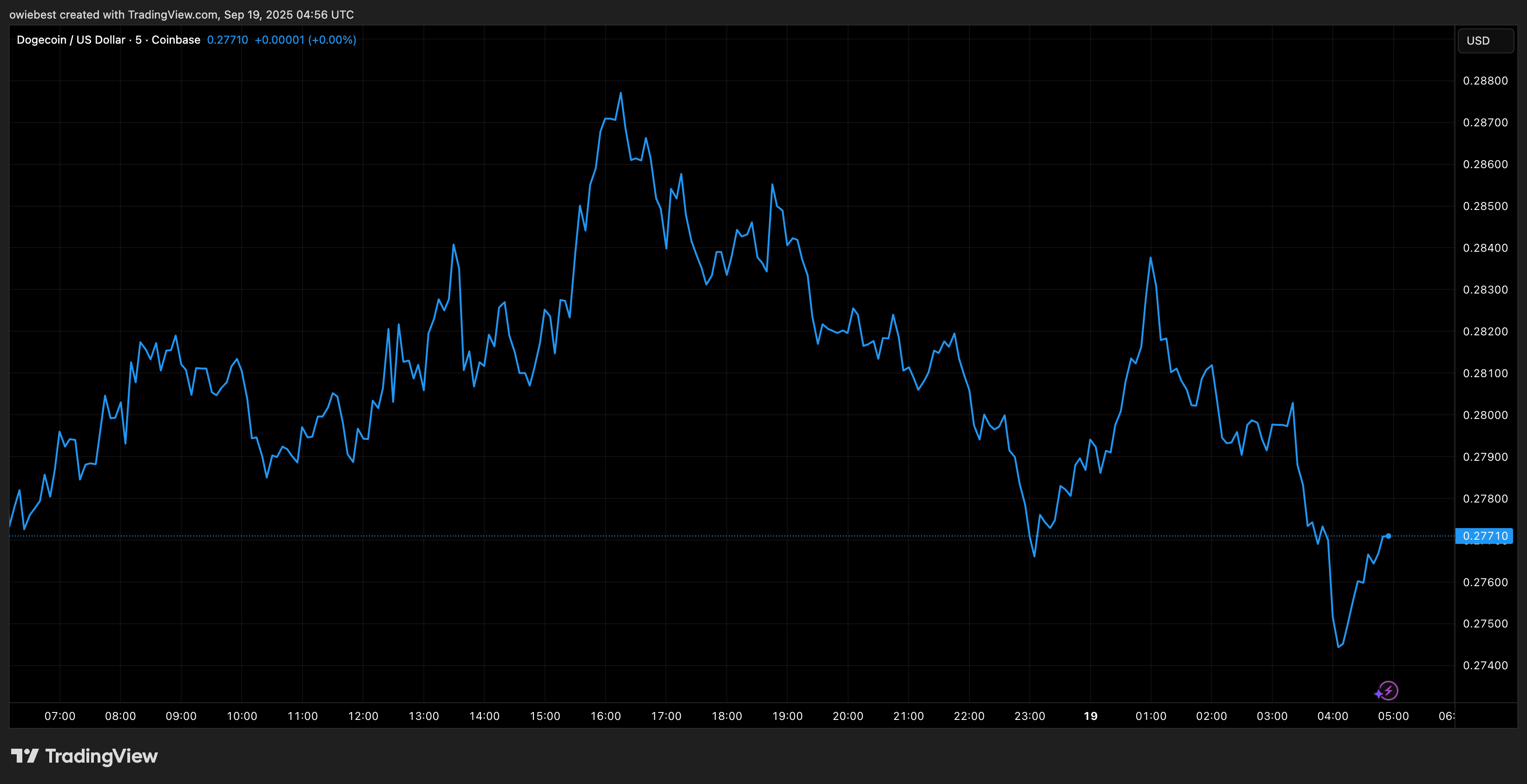Click the TradingView wordmark text
The width and height of the screenshot is (1527, 784).
point(101,756)
